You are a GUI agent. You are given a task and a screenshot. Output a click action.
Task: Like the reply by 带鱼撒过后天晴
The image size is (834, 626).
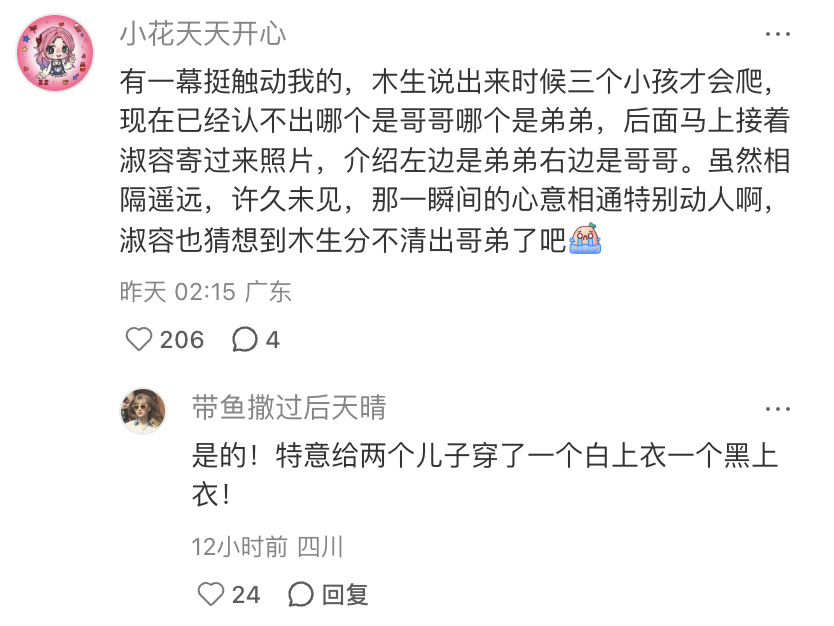(x=211, y=594)
